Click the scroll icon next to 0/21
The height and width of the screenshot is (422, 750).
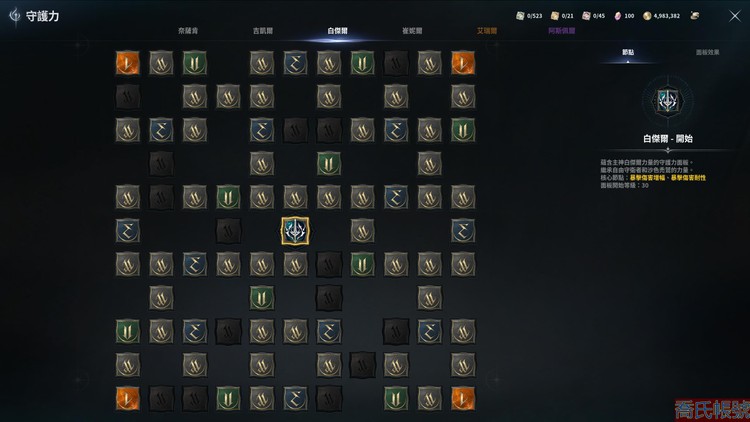pyautogui.click(x=555, y=16)
